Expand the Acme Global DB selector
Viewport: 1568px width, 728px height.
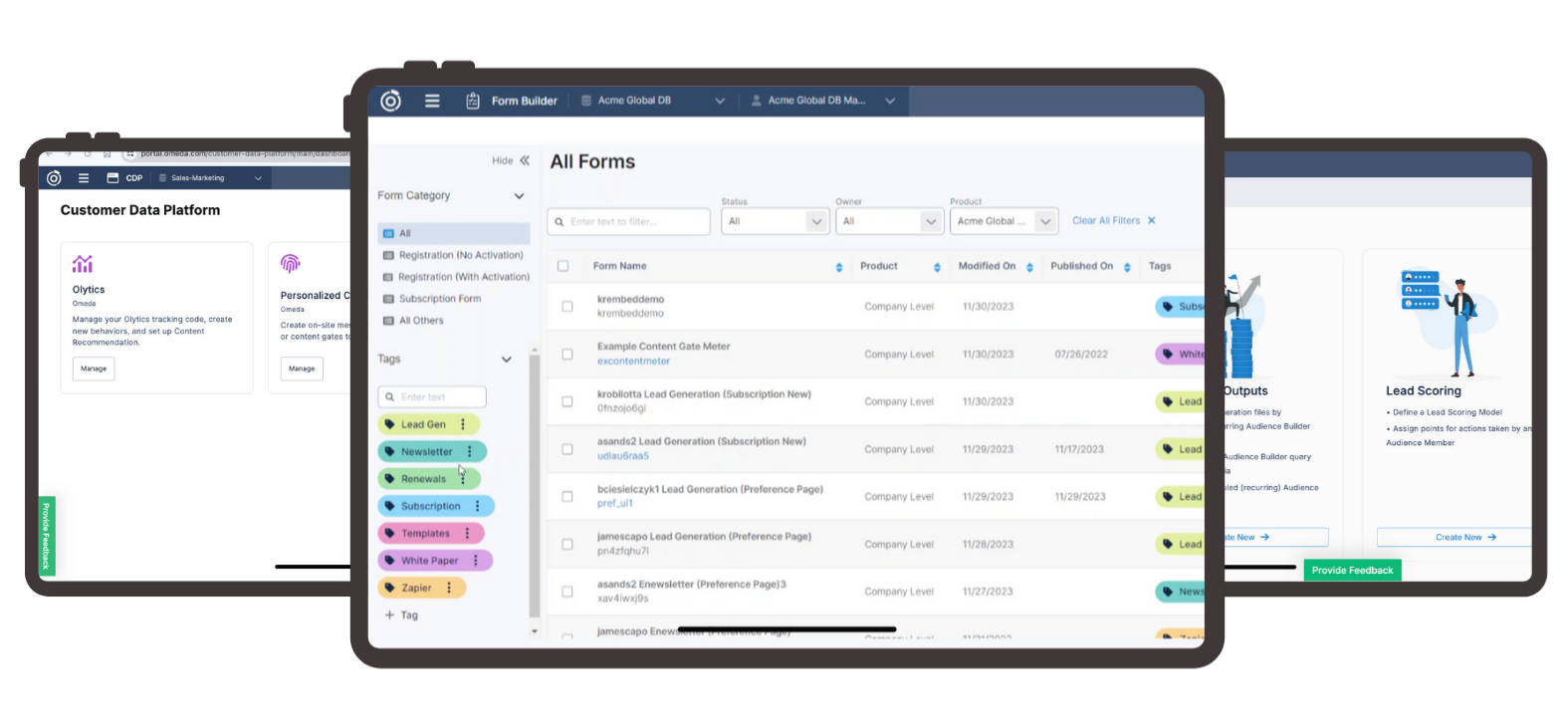[720, 101]
